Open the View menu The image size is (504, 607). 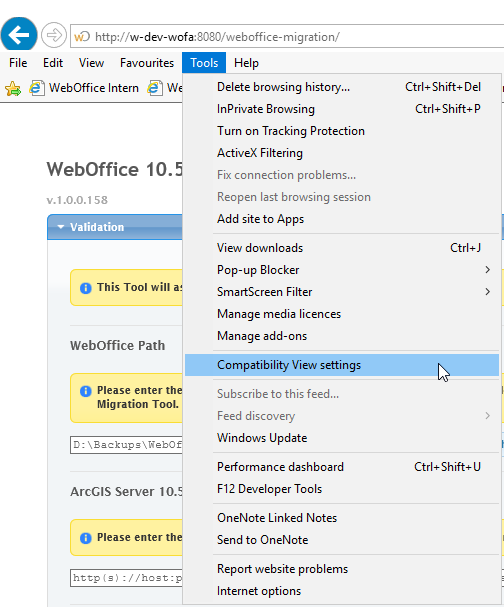pyautogui.click(x=91, y=63)
